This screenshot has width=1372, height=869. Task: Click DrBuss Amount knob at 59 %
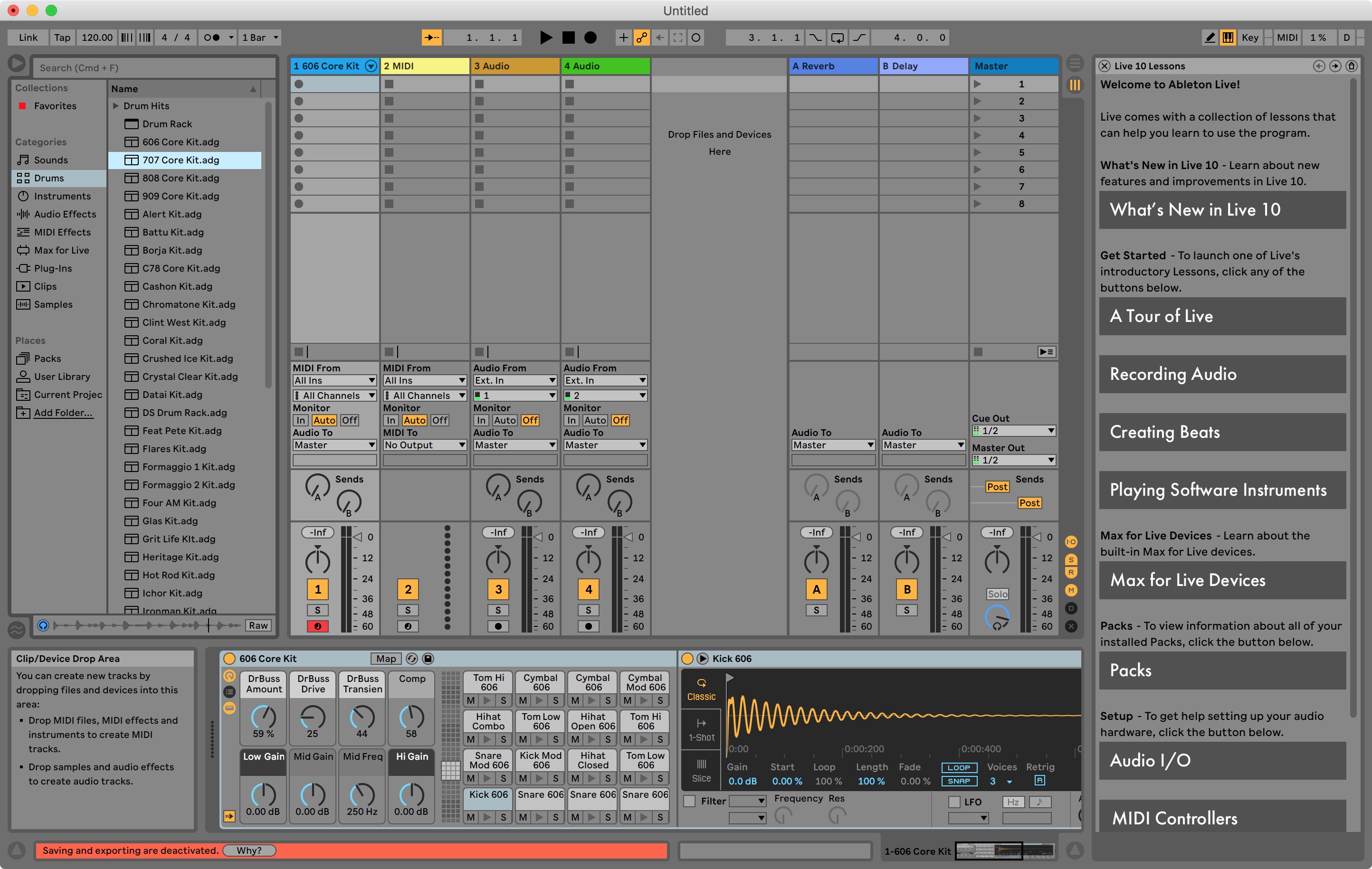click(263, 717)
